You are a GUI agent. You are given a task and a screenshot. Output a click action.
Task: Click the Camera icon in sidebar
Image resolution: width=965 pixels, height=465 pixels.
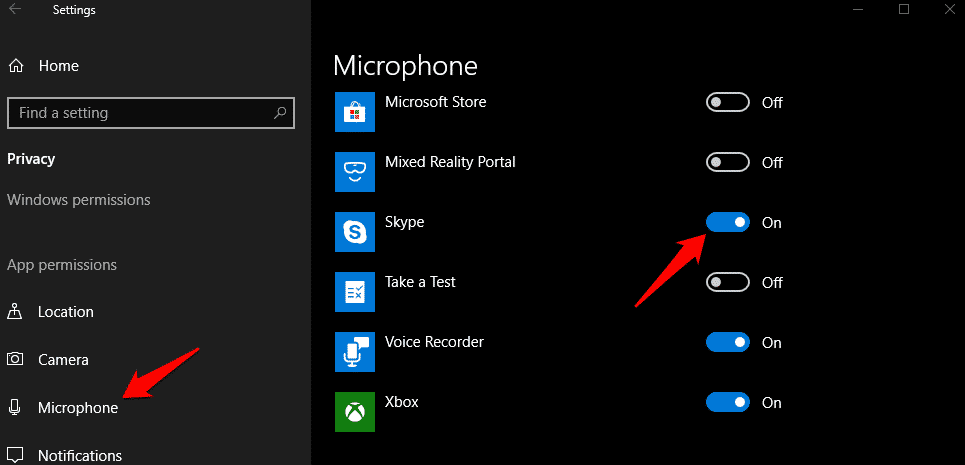[15, 359]
